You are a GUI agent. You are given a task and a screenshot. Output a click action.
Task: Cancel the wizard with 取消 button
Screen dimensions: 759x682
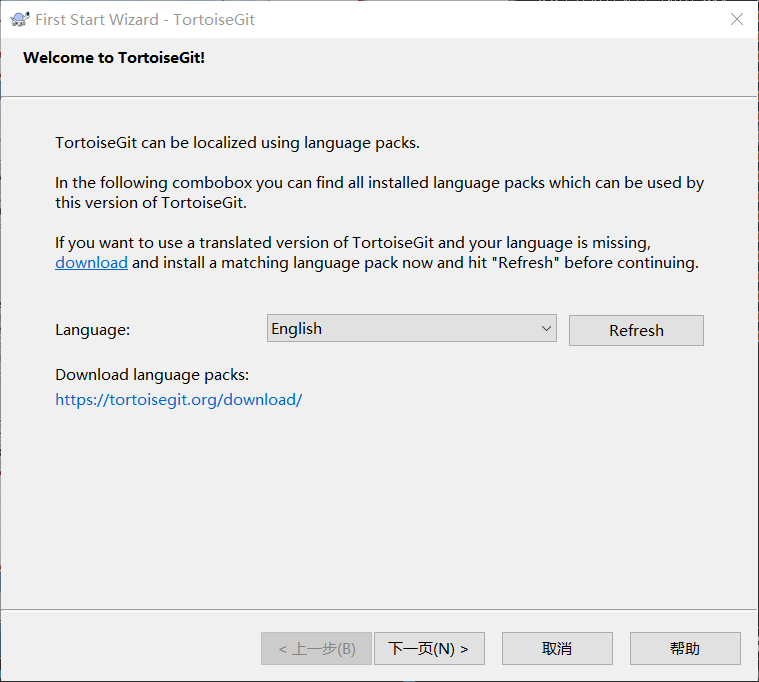(557, 648)
